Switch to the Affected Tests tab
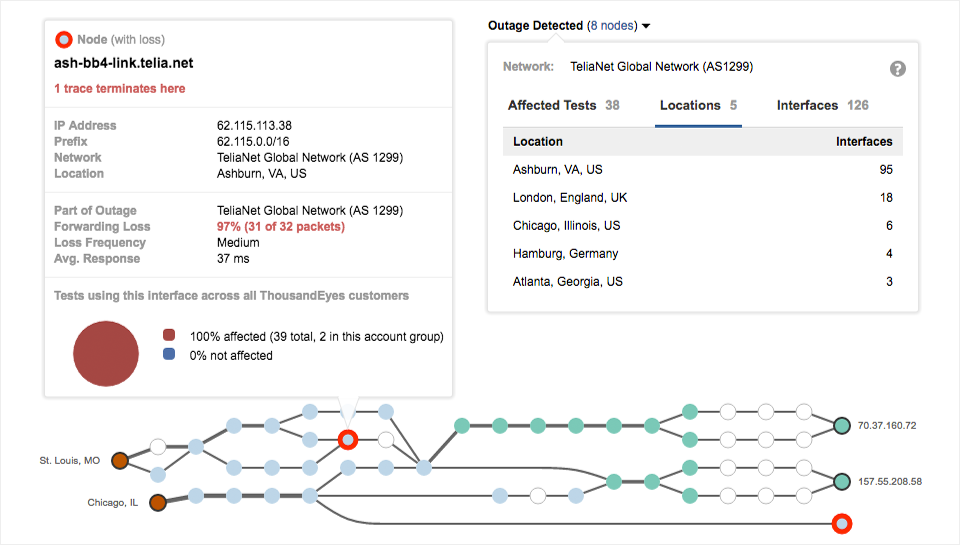This screenshot has width=960, height=545. point(563,105)
